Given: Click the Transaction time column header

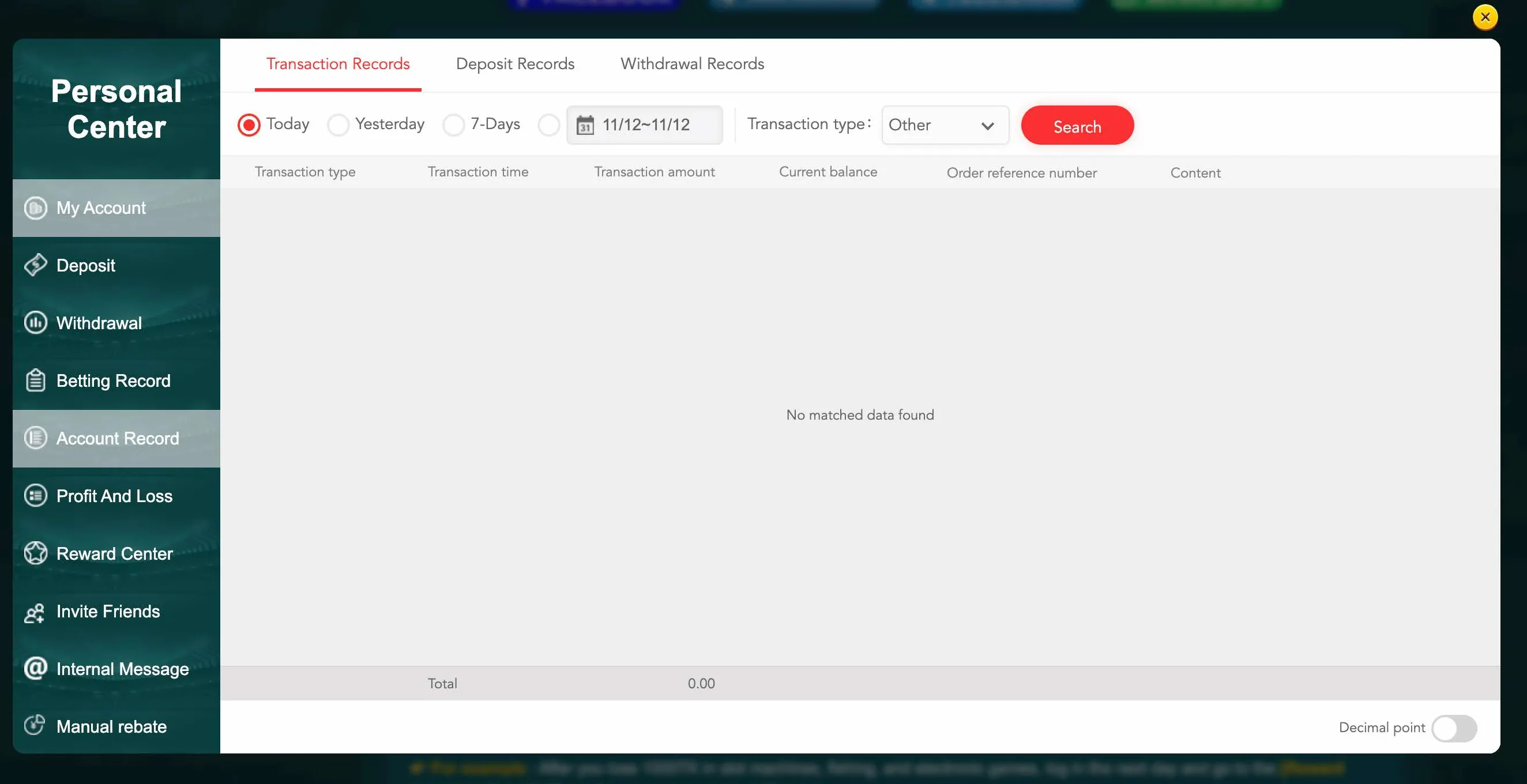Looking at the screenshot, I should coord(478,172).
